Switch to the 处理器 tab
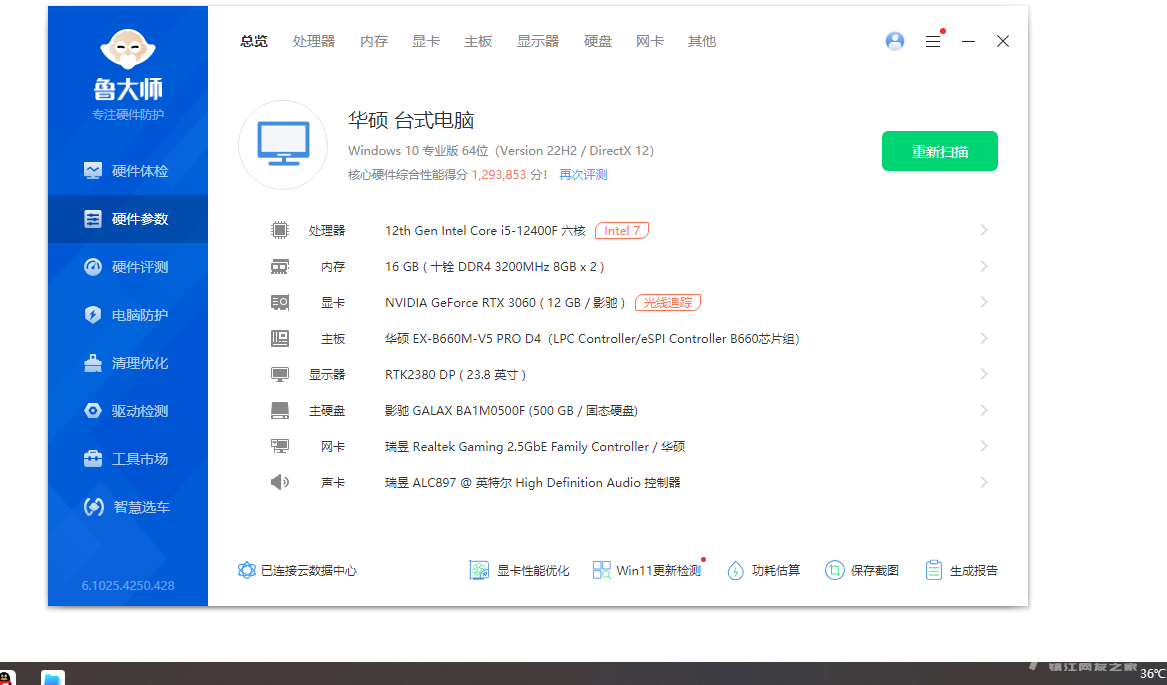This screenshot has height=685, width=1167. 314,41
